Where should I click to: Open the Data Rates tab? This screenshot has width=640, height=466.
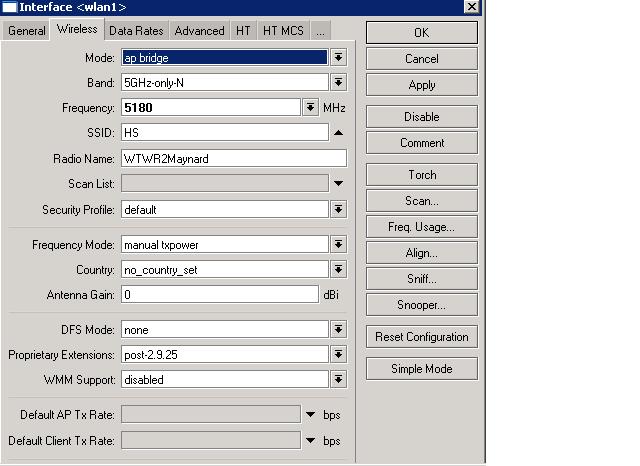coord(136,31)
